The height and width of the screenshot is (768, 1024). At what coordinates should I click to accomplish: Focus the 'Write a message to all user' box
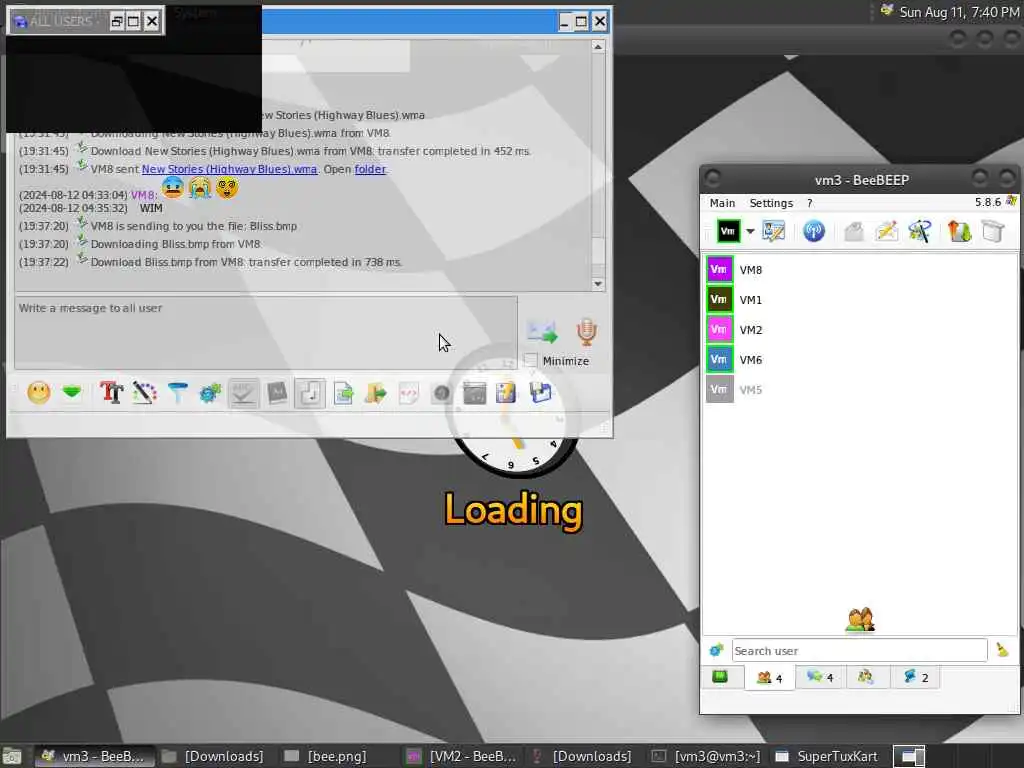266,332
